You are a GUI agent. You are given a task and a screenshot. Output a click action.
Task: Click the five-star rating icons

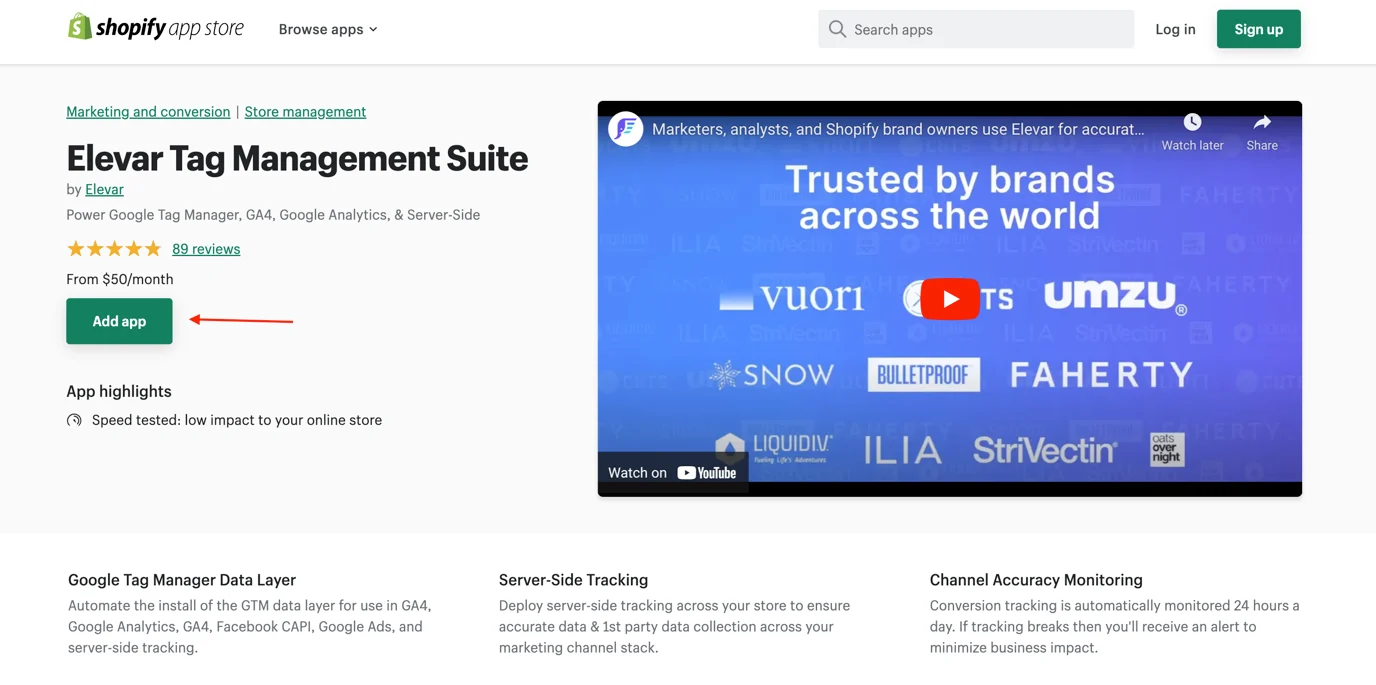coord(113,249)
